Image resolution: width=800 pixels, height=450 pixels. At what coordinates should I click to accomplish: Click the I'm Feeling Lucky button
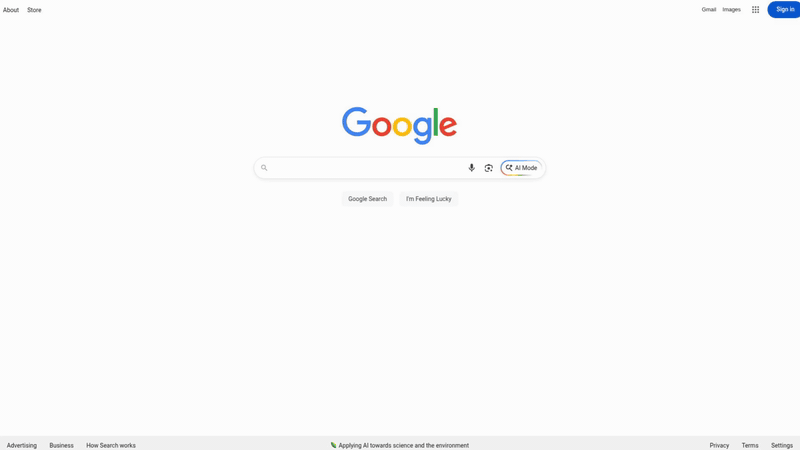pos(429,199)
